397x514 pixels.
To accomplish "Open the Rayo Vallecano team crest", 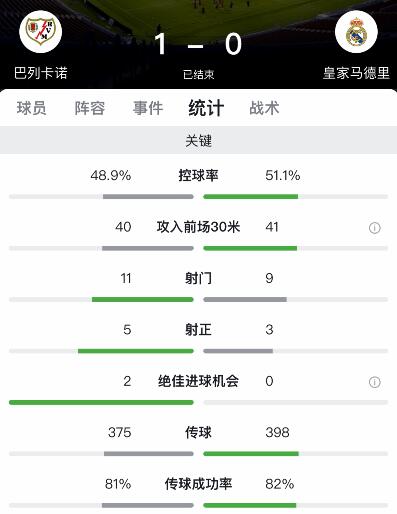I will click(41, 32).
